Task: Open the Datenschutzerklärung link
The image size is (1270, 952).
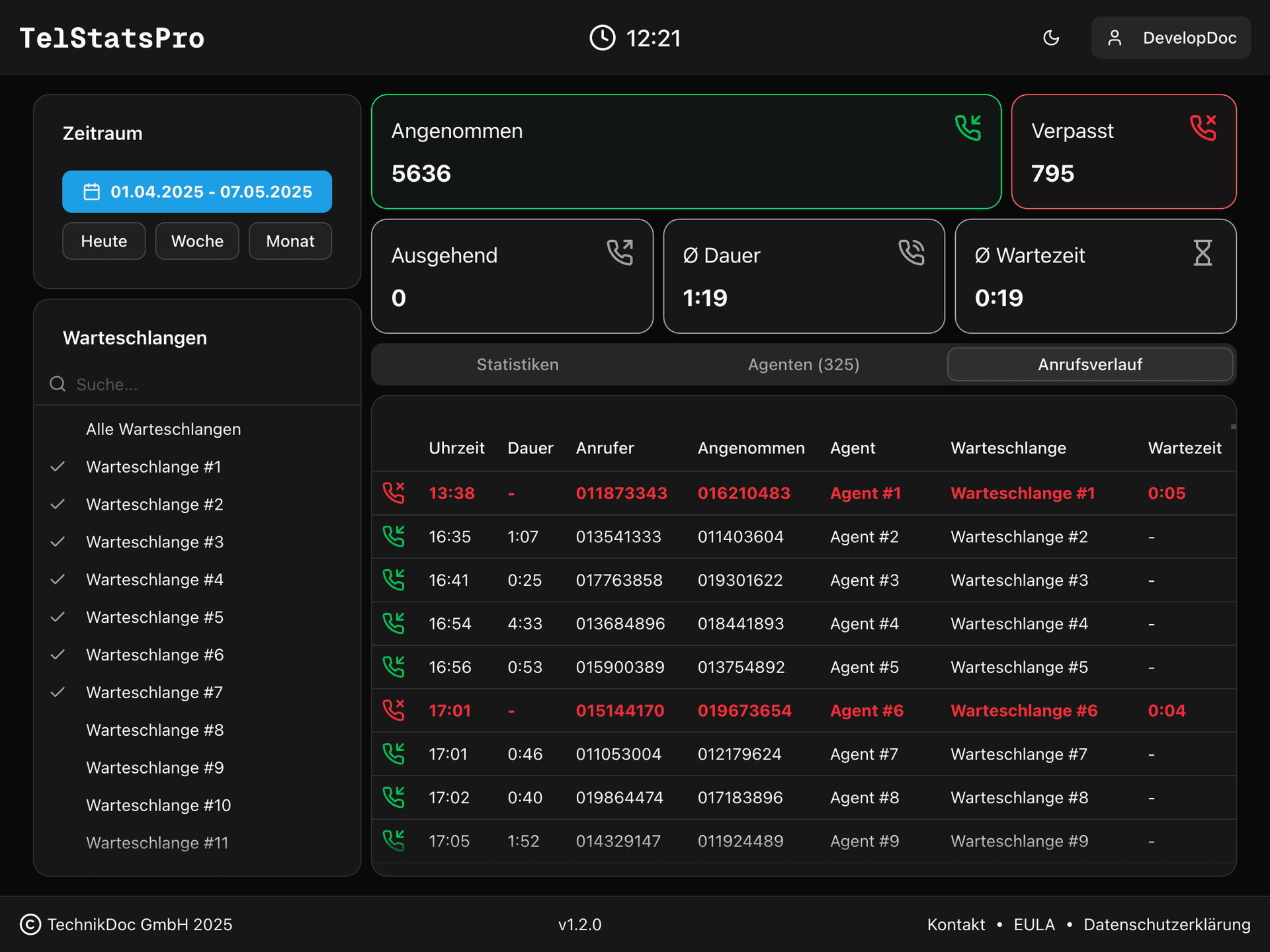Action: tap(1167, 924)
